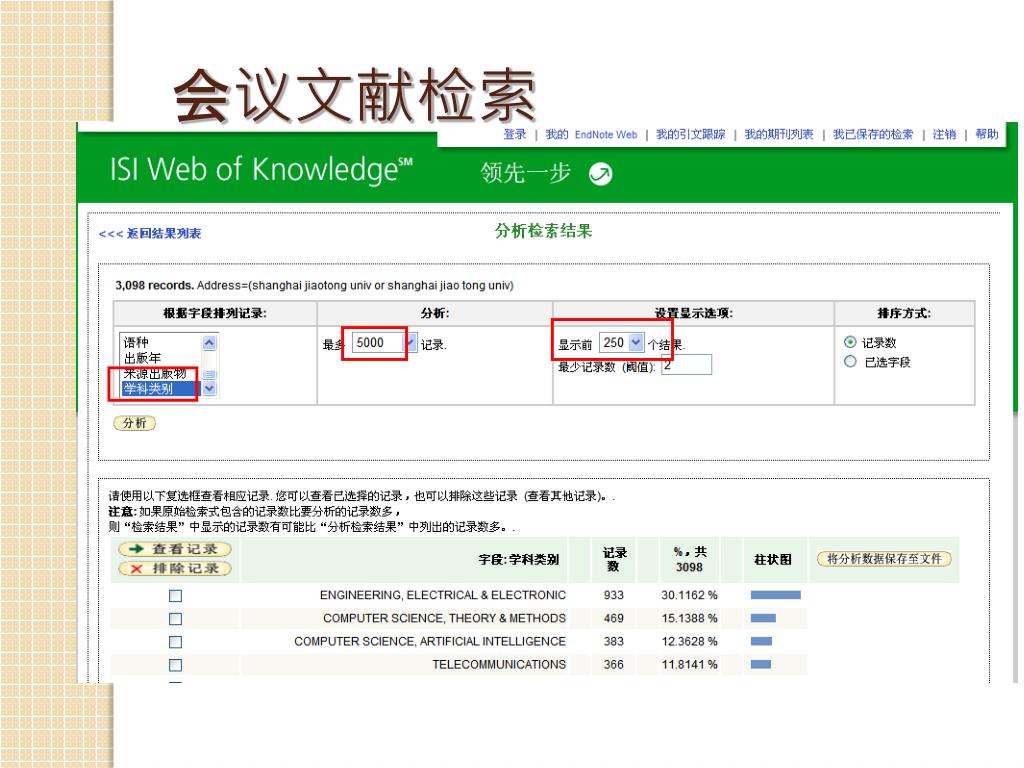Click the percentage 11.8141 %
Screen dimensions: 1024x768
[x=689, y=664]
